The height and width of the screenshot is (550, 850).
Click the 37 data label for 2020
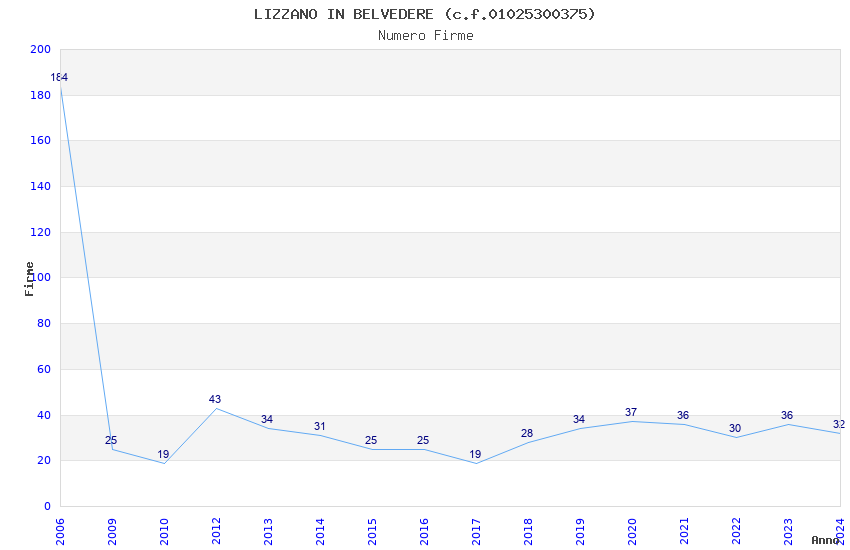(x=631, y=413)
